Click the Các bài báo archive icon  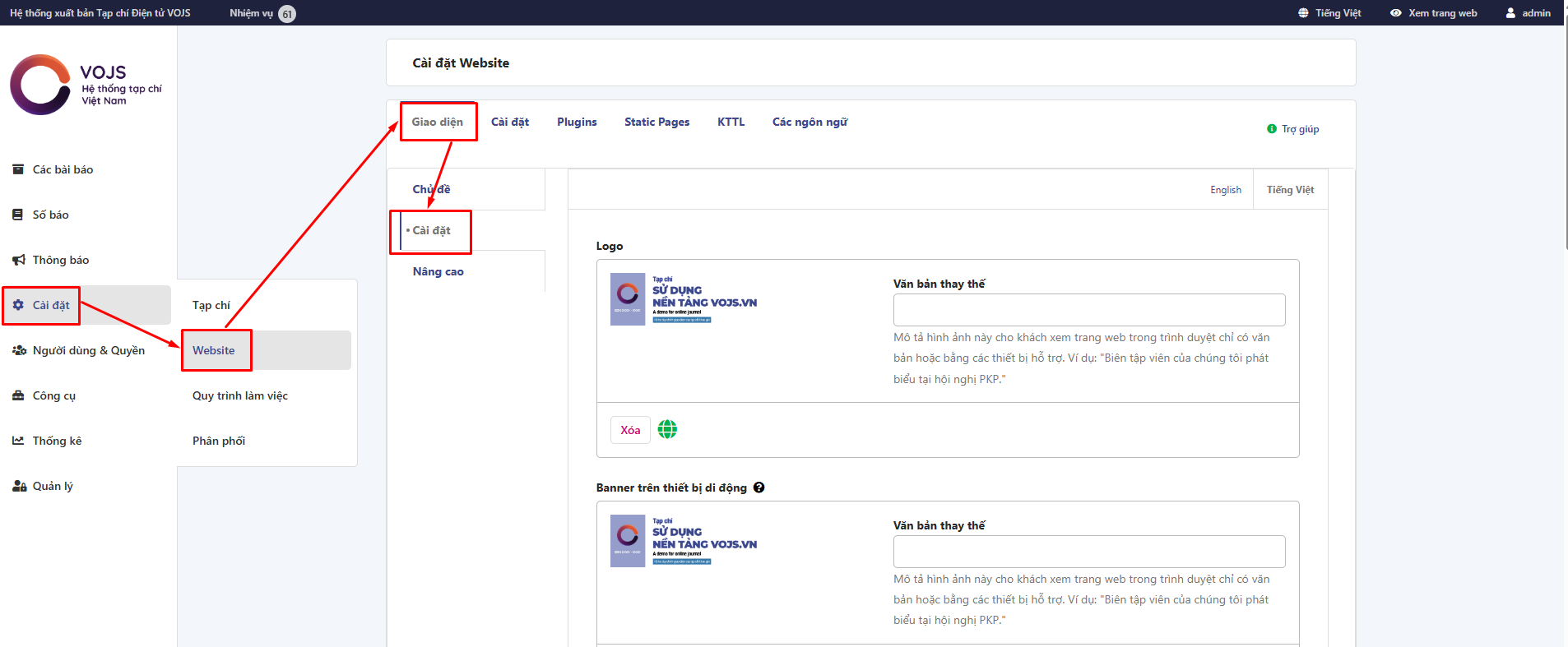18,169
